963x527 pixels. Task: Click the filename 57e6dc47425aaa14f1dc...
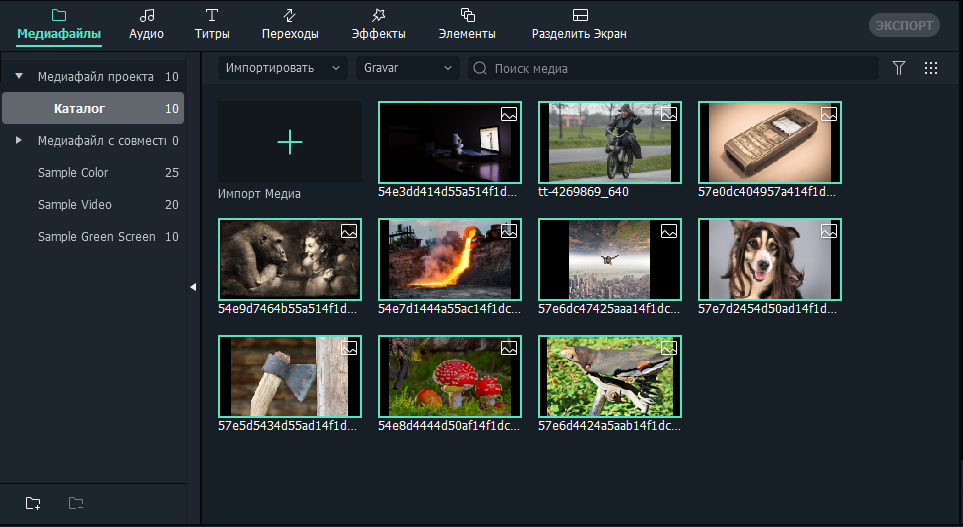pos(609,308)
